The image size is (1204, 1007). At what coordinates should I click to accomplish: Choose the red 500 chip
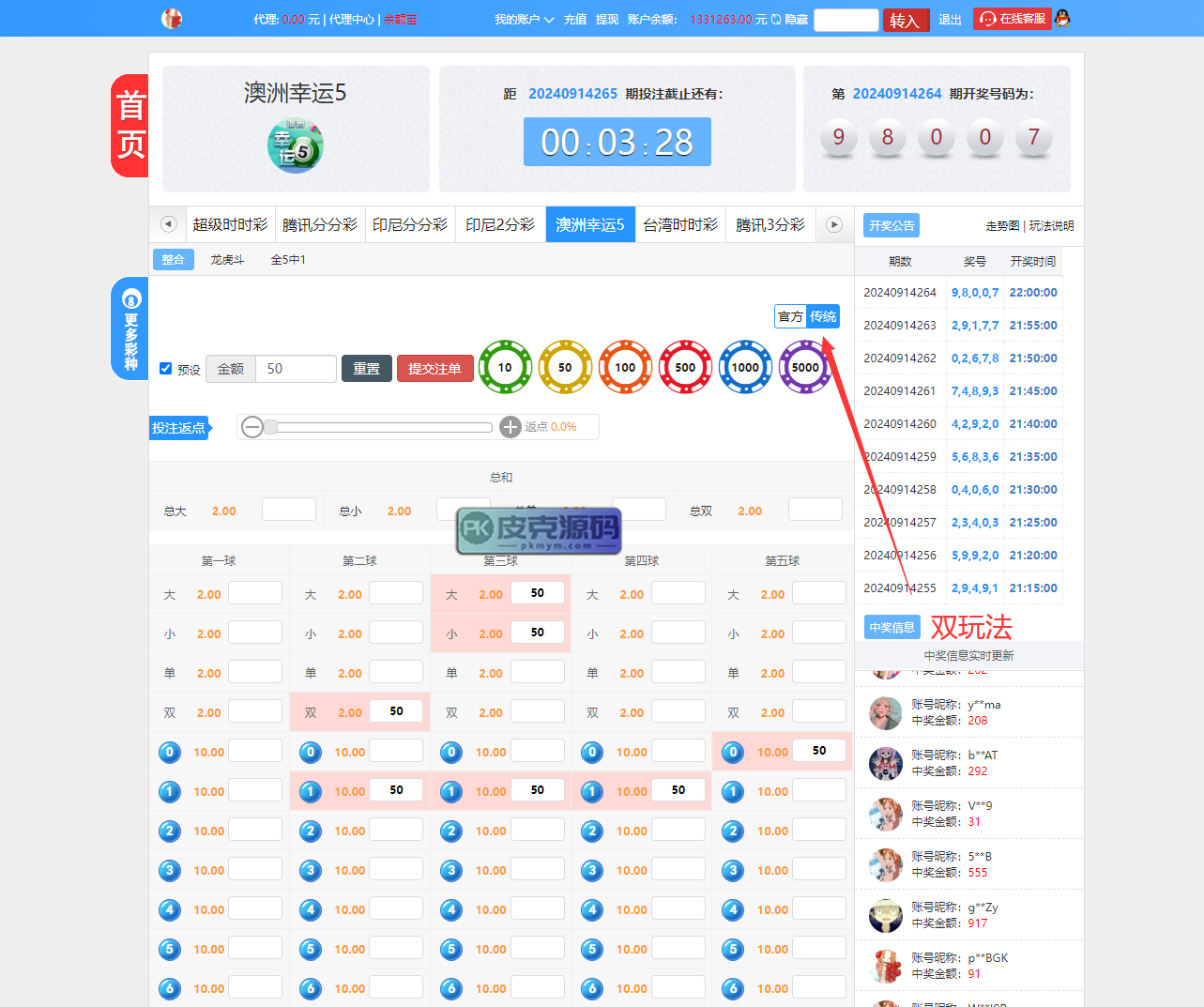pyautogui.click(x=685, y=367)
